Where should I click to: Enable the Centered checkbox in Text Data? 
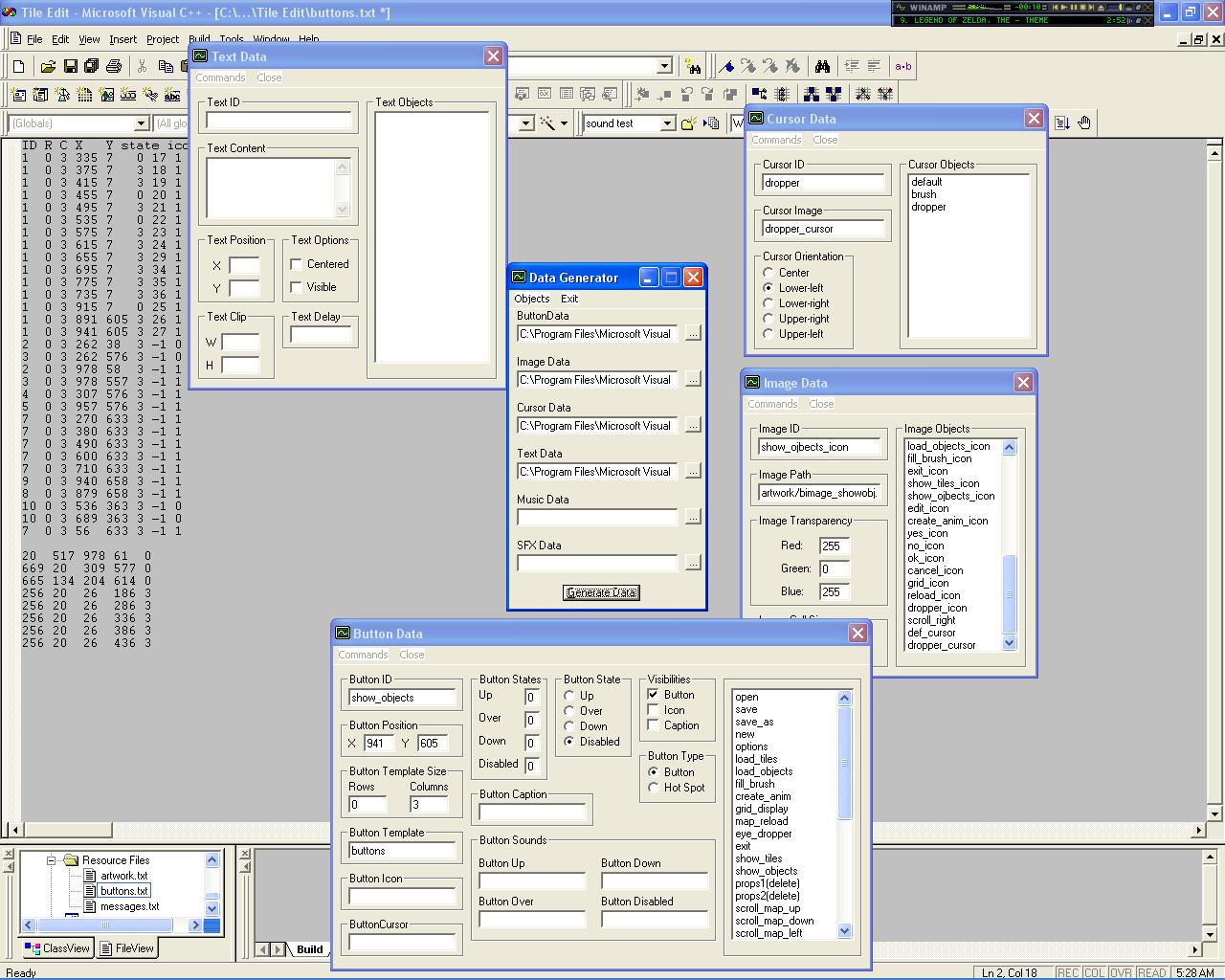pyautogui.click(x=297, y=264)
